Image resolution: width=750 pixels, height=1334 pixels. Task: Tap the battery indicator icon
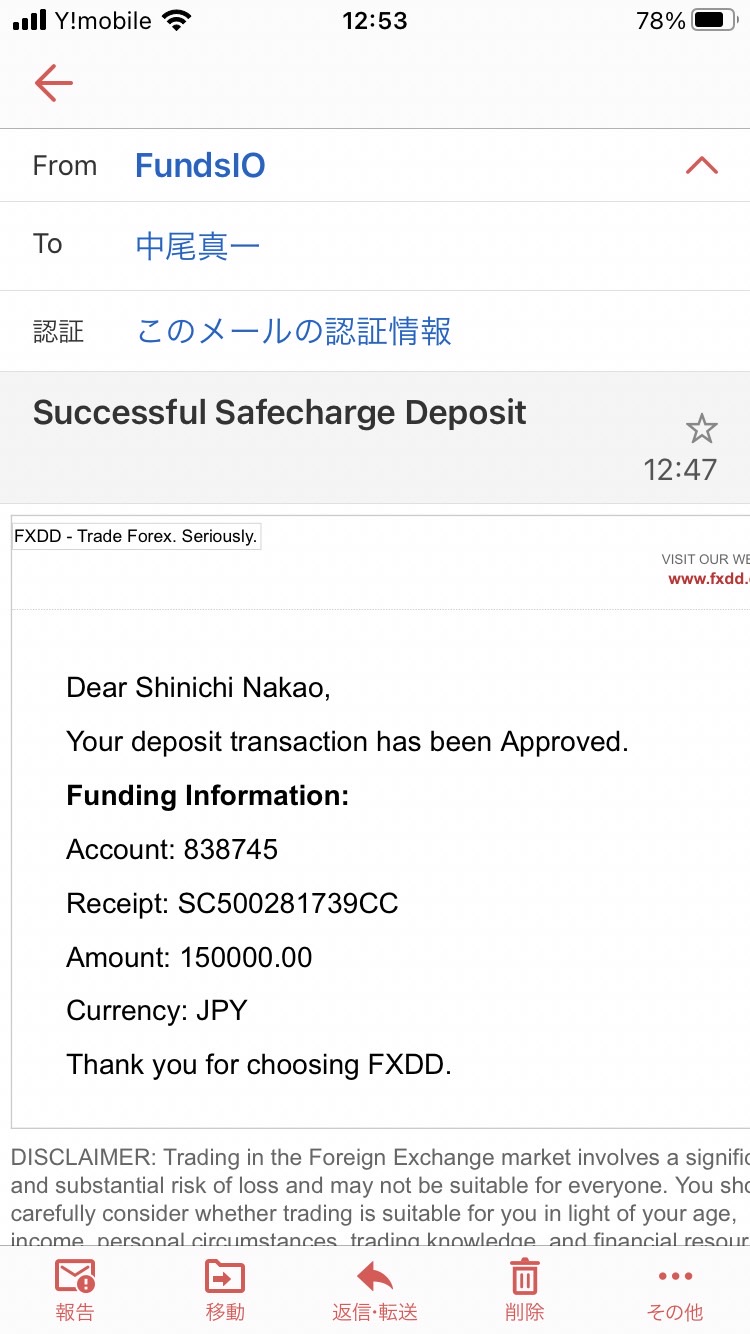[714, 20]
